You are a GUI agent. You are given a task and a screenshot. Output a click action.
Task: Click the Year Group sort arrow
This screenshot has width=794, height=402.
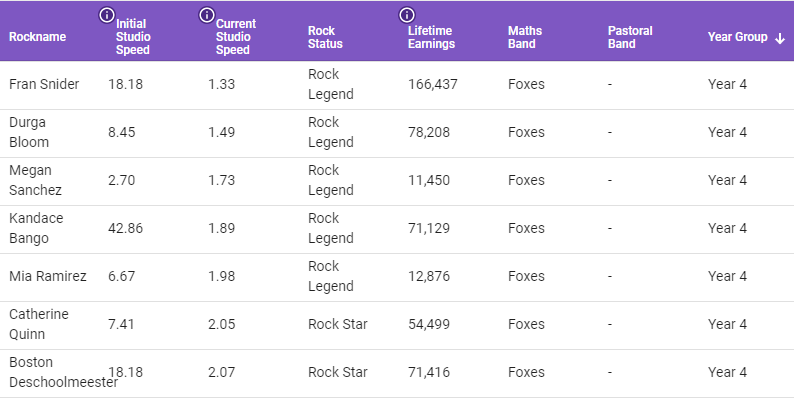point(780,38)
